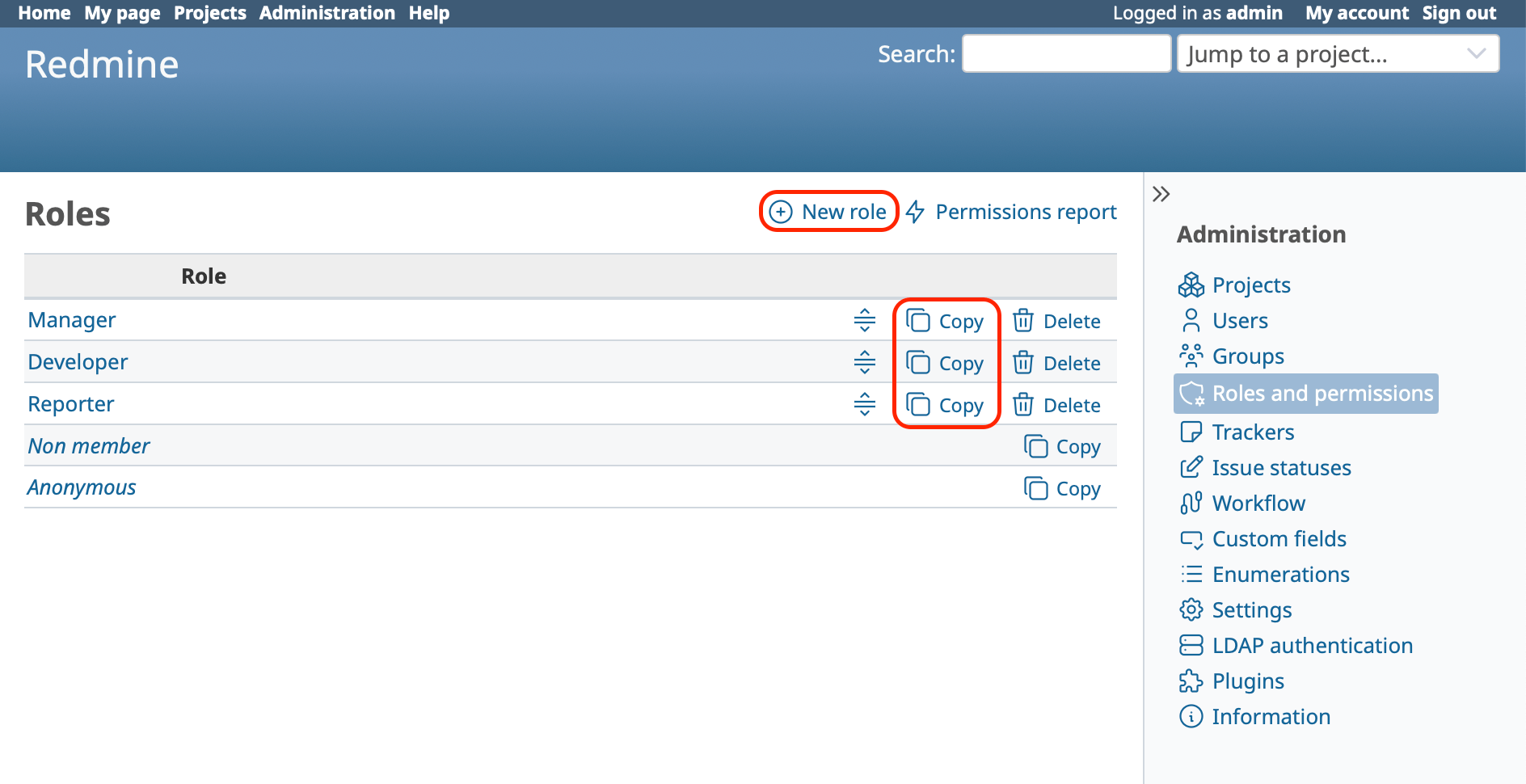Click the Copy icon for Manager role
The height and width of the screenshot is (784, 1526).
918,321
